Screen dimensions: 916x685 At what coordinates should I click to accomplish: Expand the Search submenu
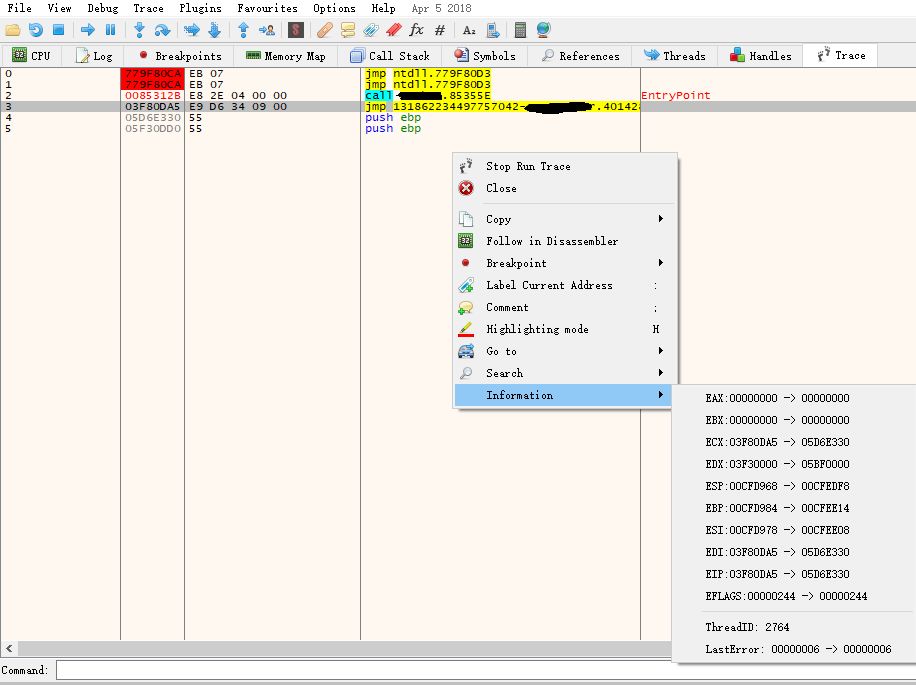(x=565, y=373)
